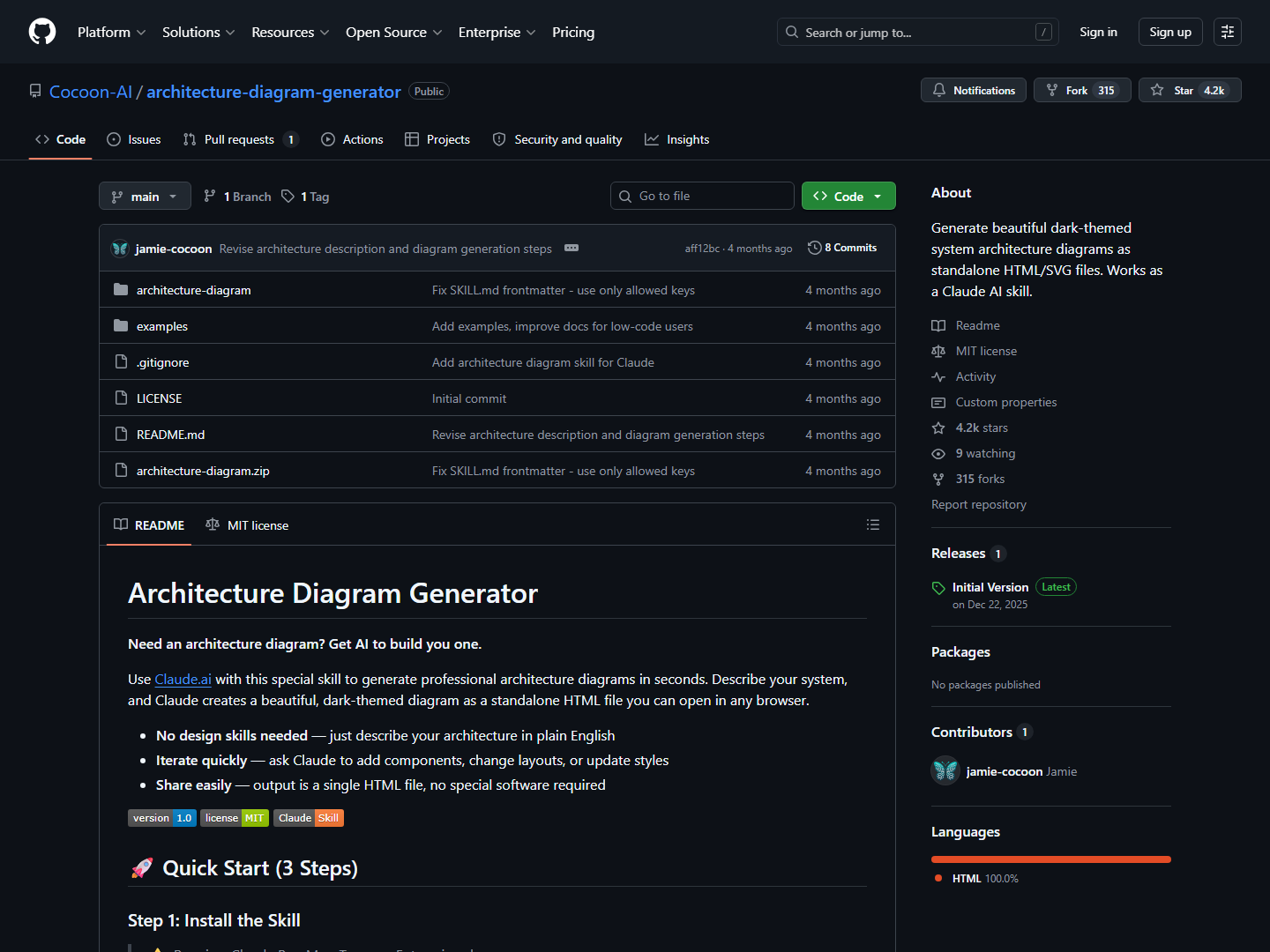Open the main branch selector dropdown
1270x952 pixels.
145,196
